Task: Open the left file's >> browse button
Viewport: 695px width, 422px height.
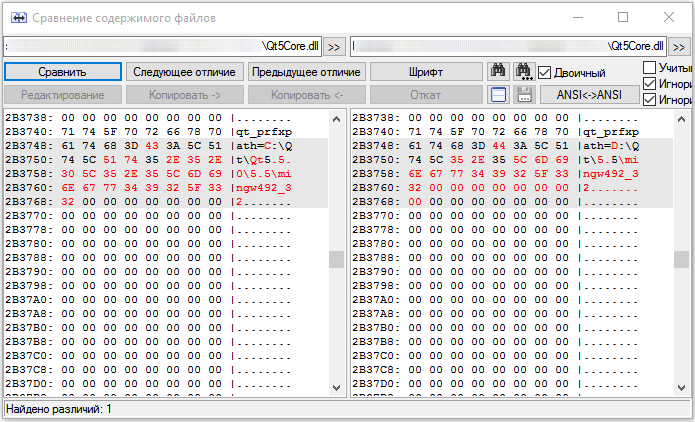Action: (334, 47)
